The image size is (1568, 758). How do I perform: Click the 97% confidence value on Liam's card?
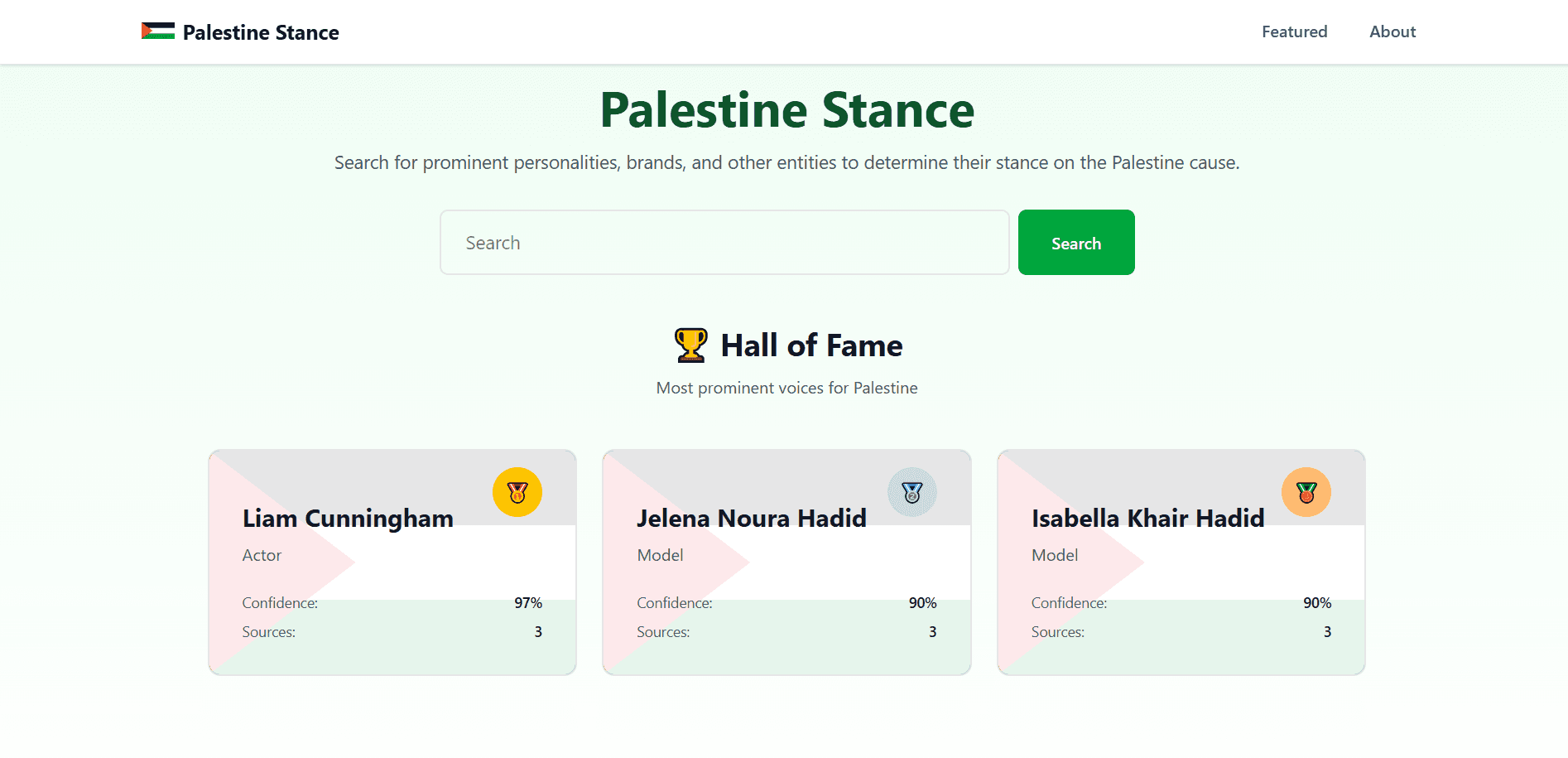[527, 602]
